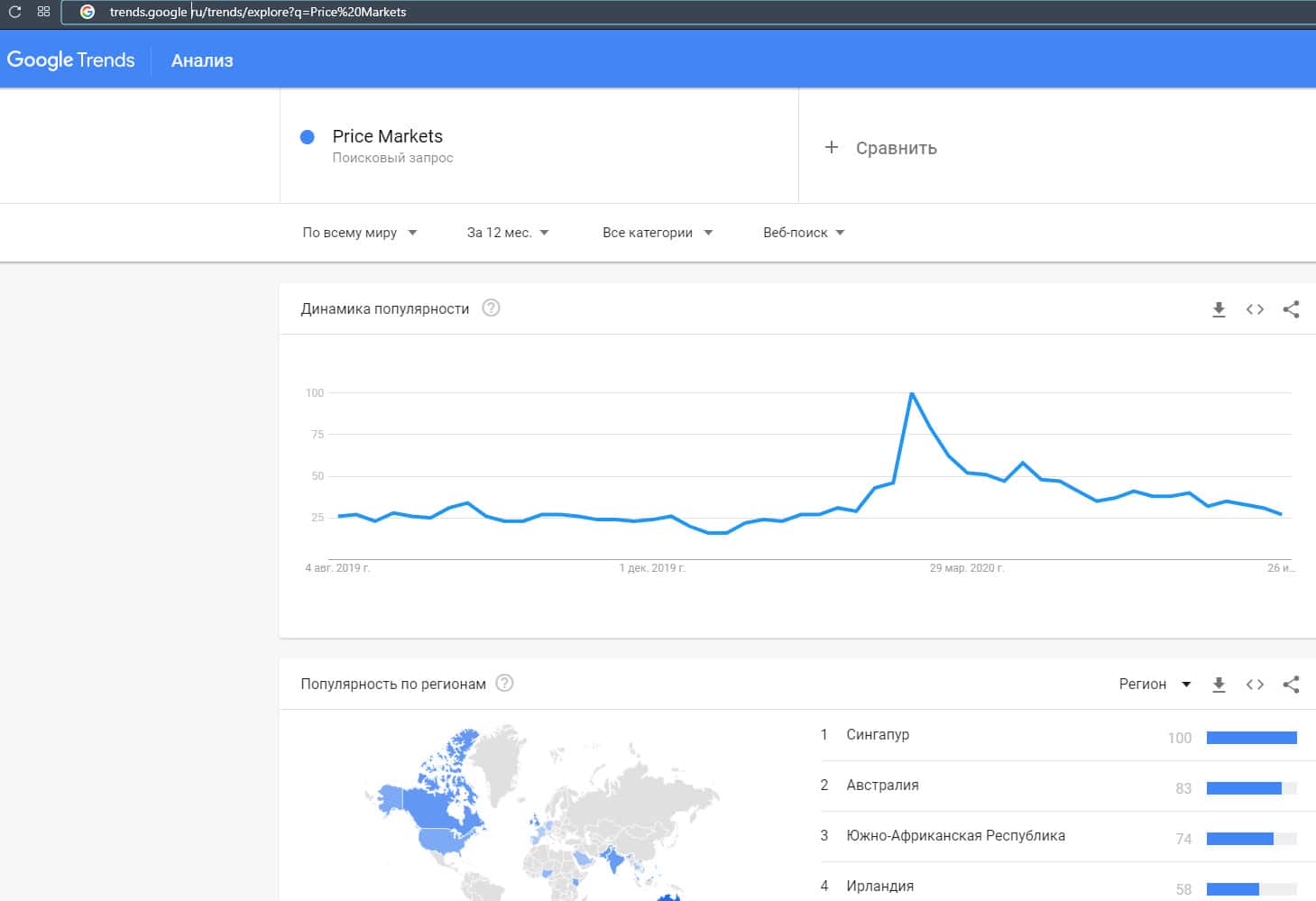This screenshot has width=1316, height=901.
Task: Expand the Веб-поиск search type dropdown
Action: (803, 233)
